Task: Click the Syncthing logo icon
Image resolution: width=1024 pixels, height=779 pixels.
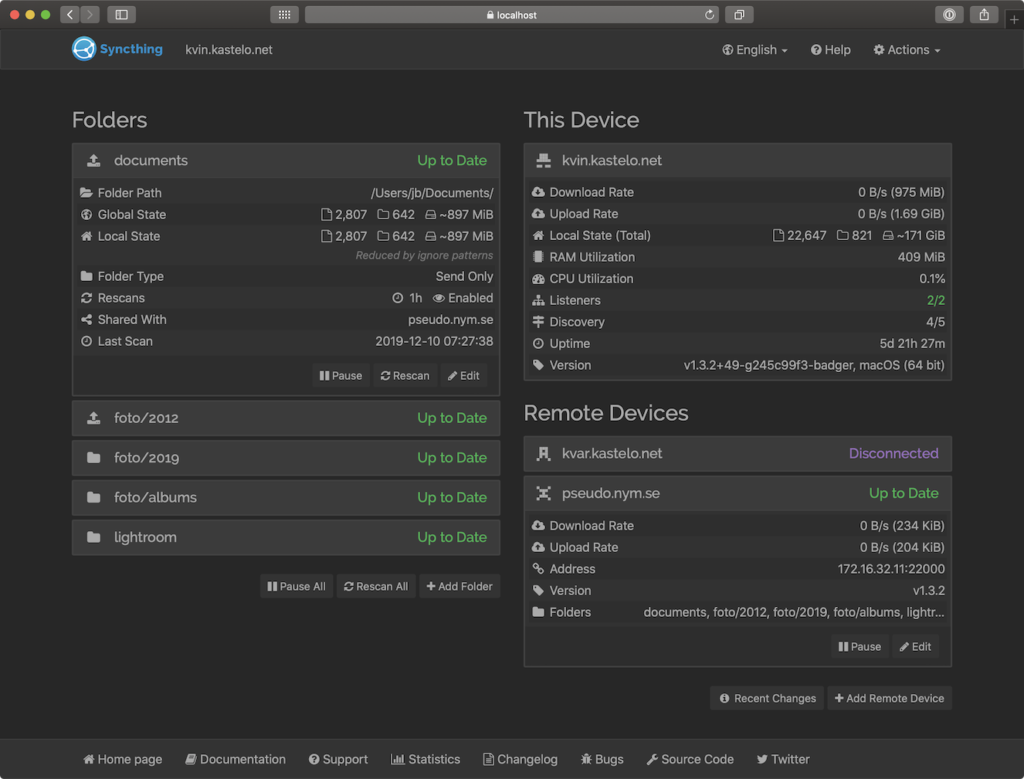Action: tap(84, 49)
